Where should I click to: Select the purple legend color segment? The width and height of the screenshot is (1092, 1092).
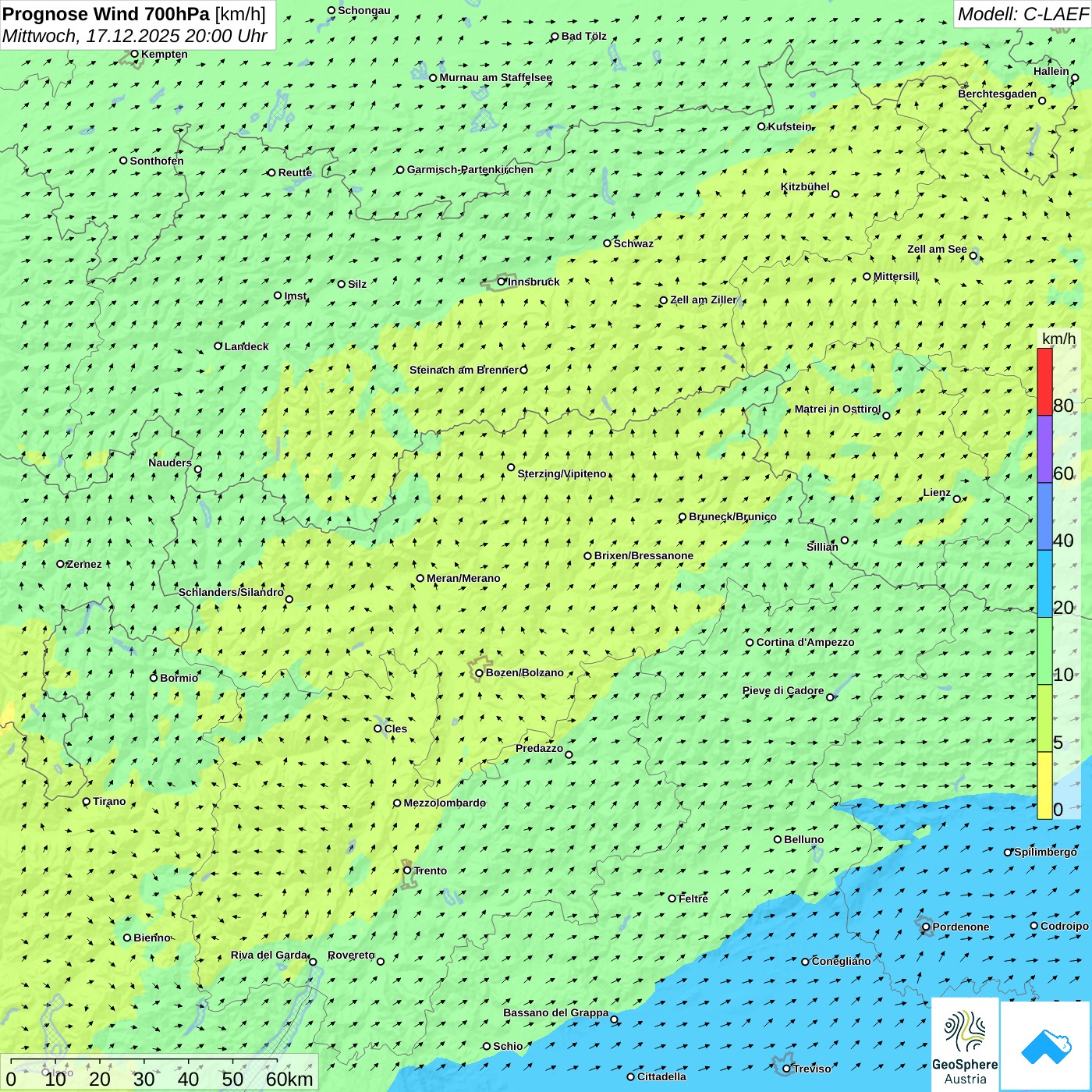1044,449
